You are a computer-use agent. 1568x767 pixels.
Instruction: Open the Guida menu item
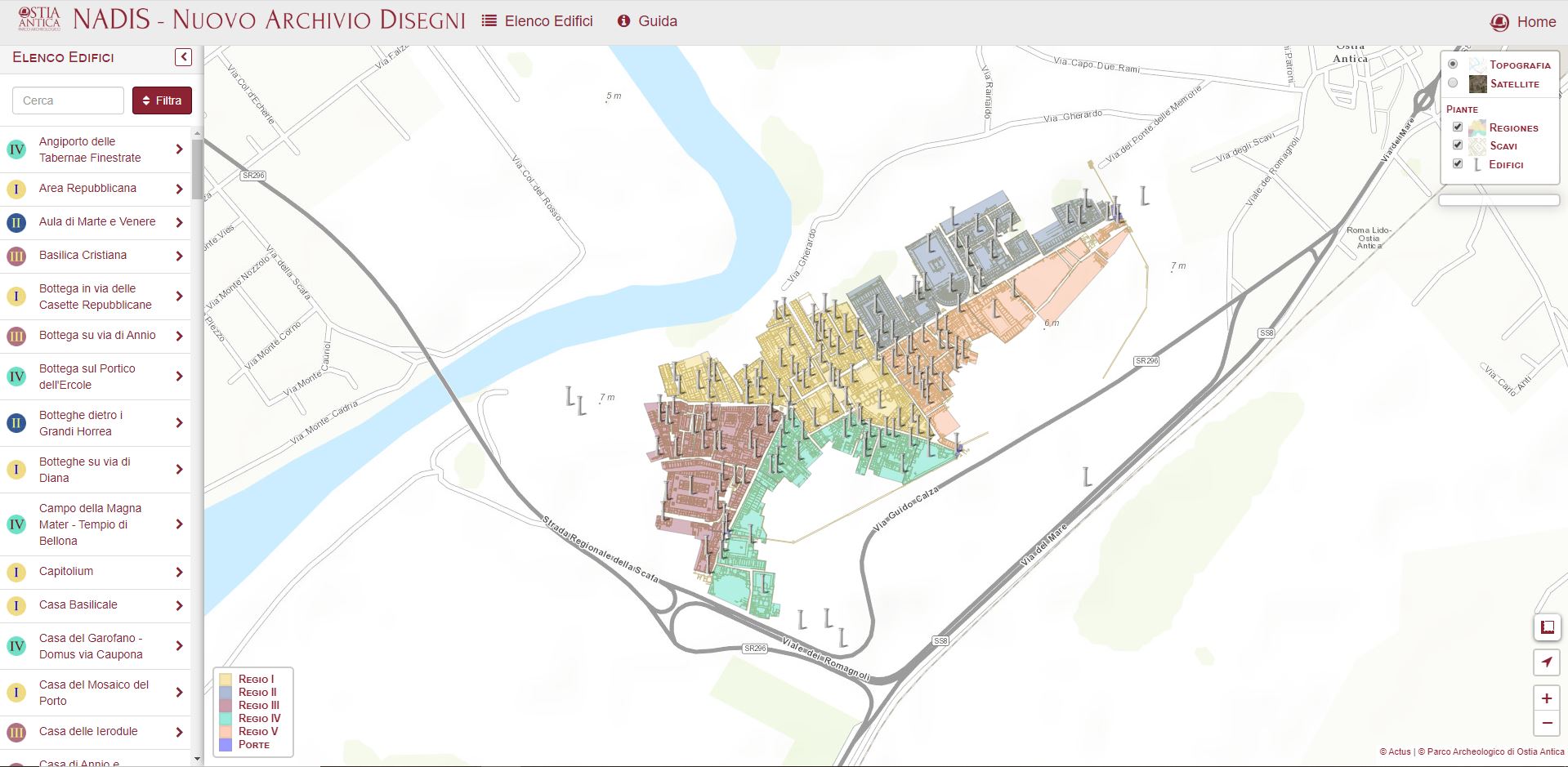coord(647,21)
